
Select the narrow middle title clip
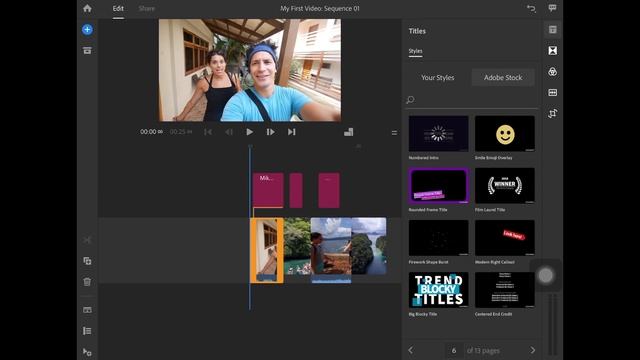296,190
